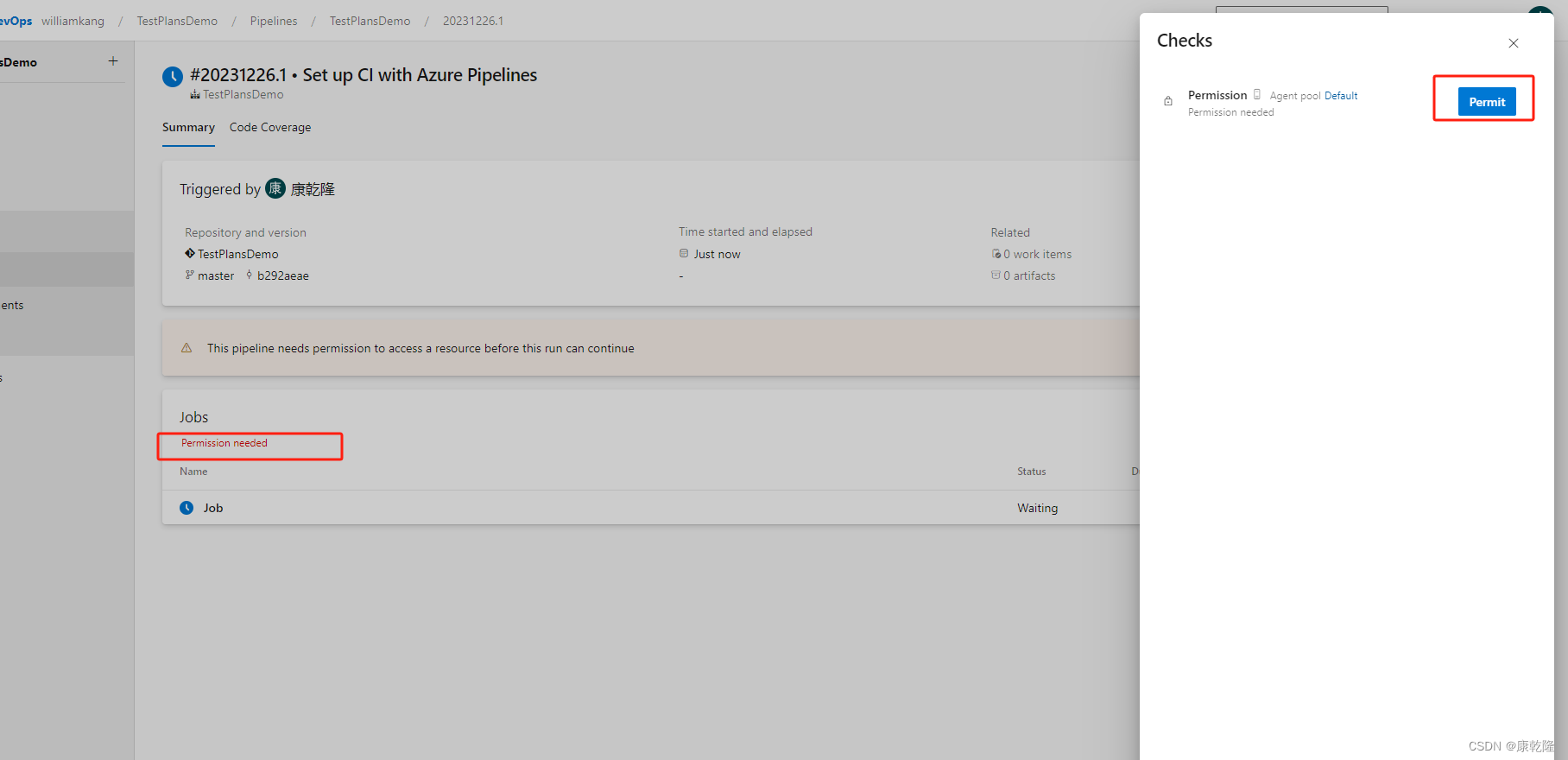
Task: Open commit b292aeae
Action: (x=283, y=275)
